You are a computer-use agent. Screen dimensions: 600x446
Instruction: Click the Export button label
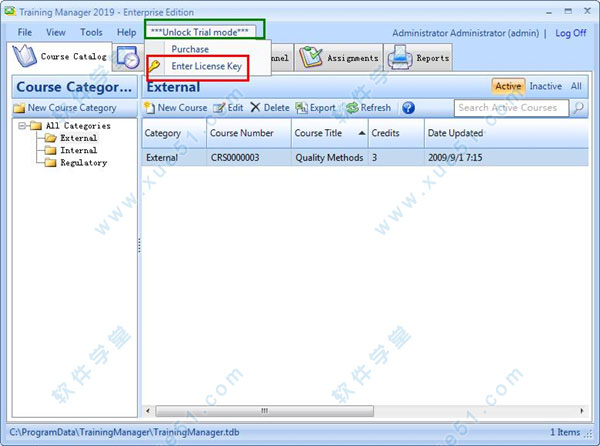click(x=323, y=108)
